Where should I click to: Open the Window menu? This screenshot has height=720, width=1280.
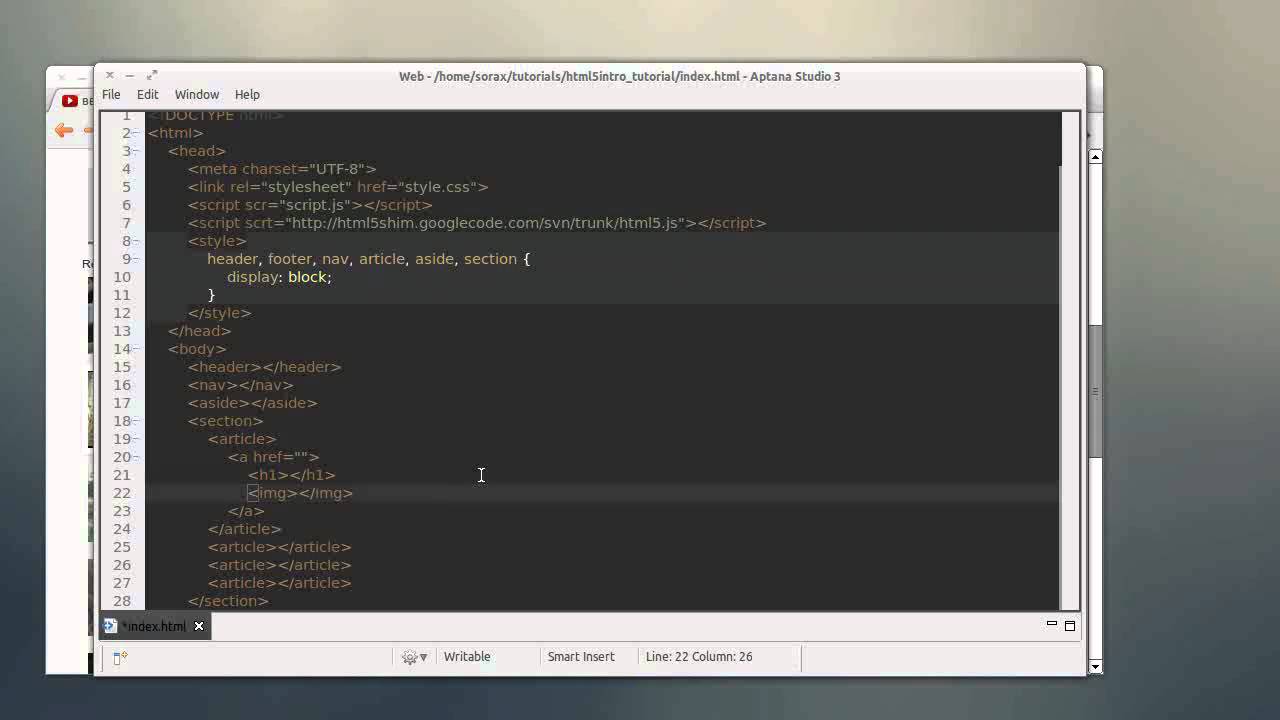197,94
